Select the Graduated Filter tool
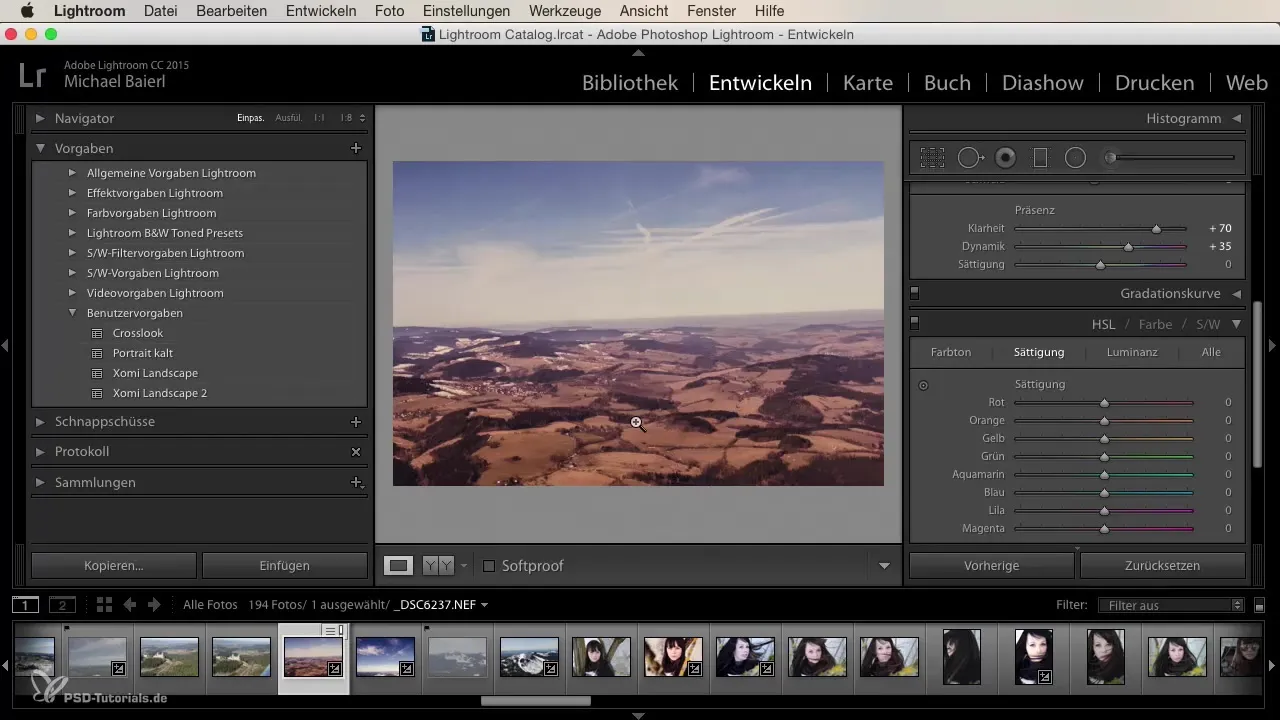Screen dimensions: 1280x720 click(1040, 157)
